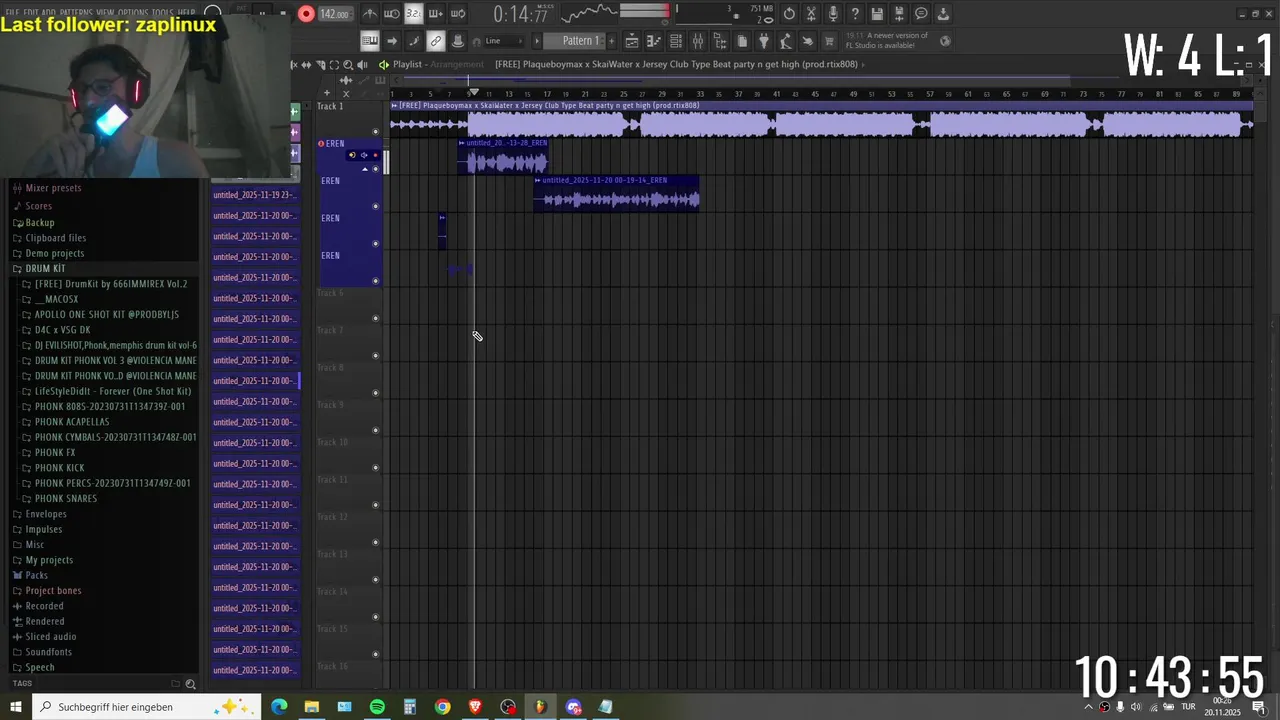The width and height of the screenshot is (1280, 720).
Task: Click the Playlist speaker icon in playlist header
Action: [383, 64]
